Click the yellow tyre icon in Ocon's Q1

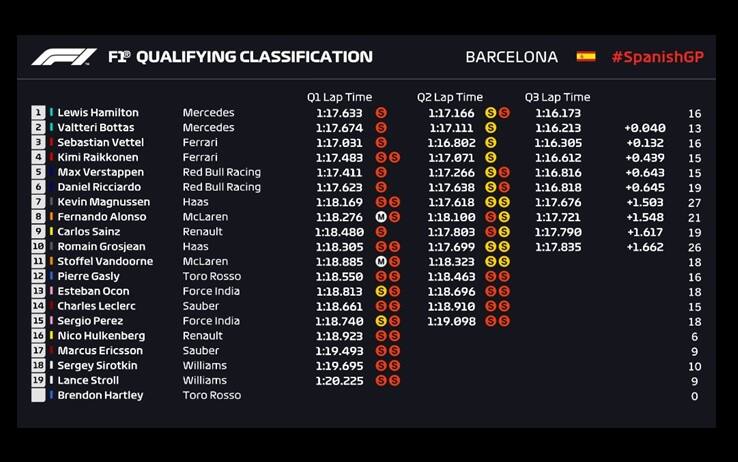pos(381,291)
